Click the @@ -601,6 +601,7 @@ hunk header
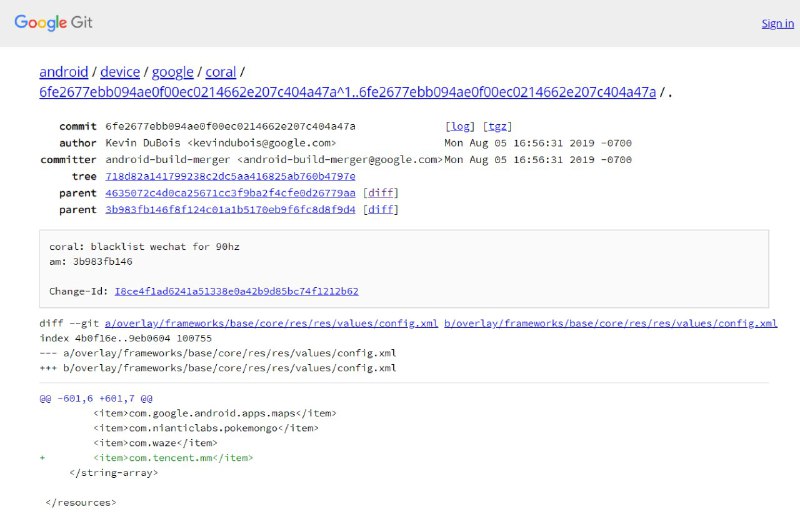The image size is (800, 514). coord(95,398)
